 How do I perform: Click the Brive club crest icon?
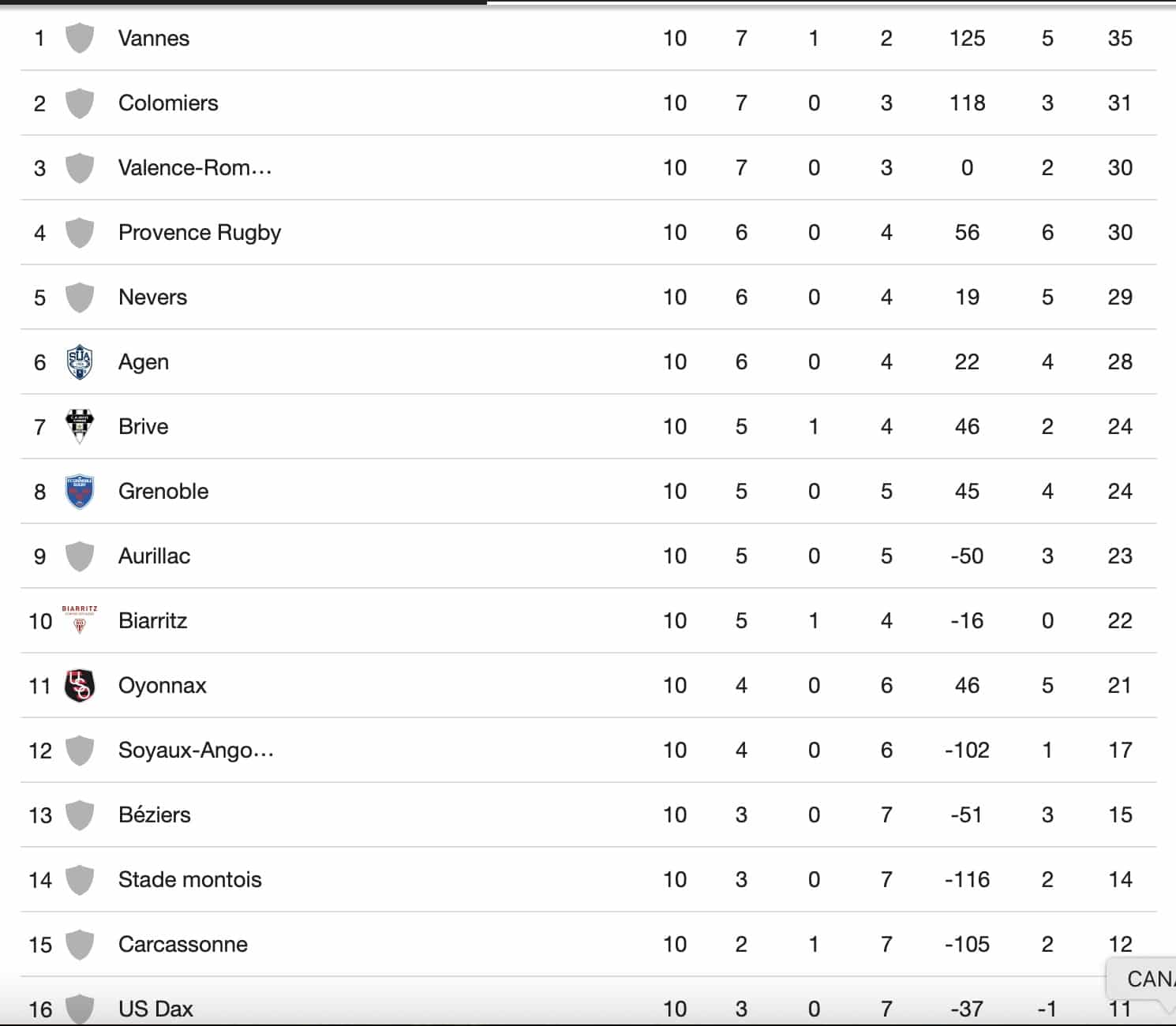(79, 426)
